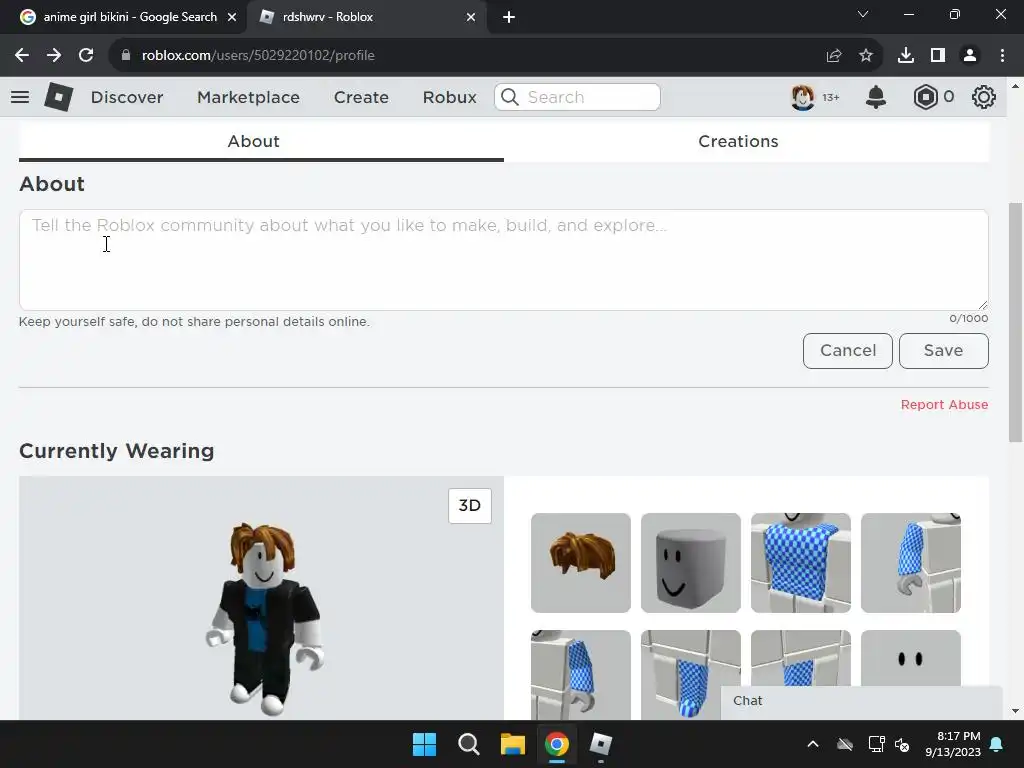Screen dimensions: 1024x768
Task: Click the 13+ age label
Action: pyautogui.click(x=831, y=97)
